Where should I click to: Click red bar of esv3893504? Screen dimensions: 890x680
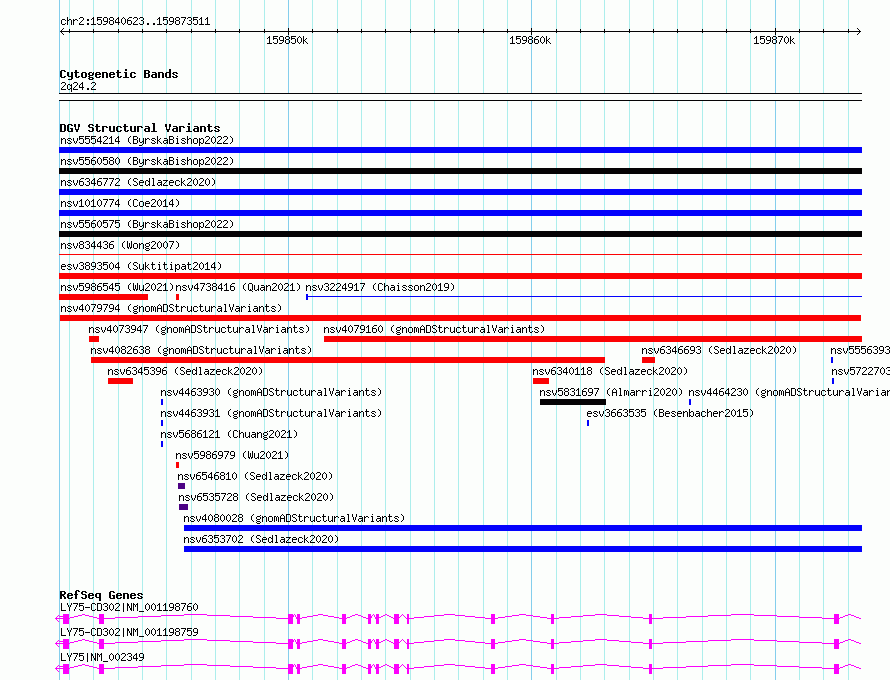tap(460, 276)
